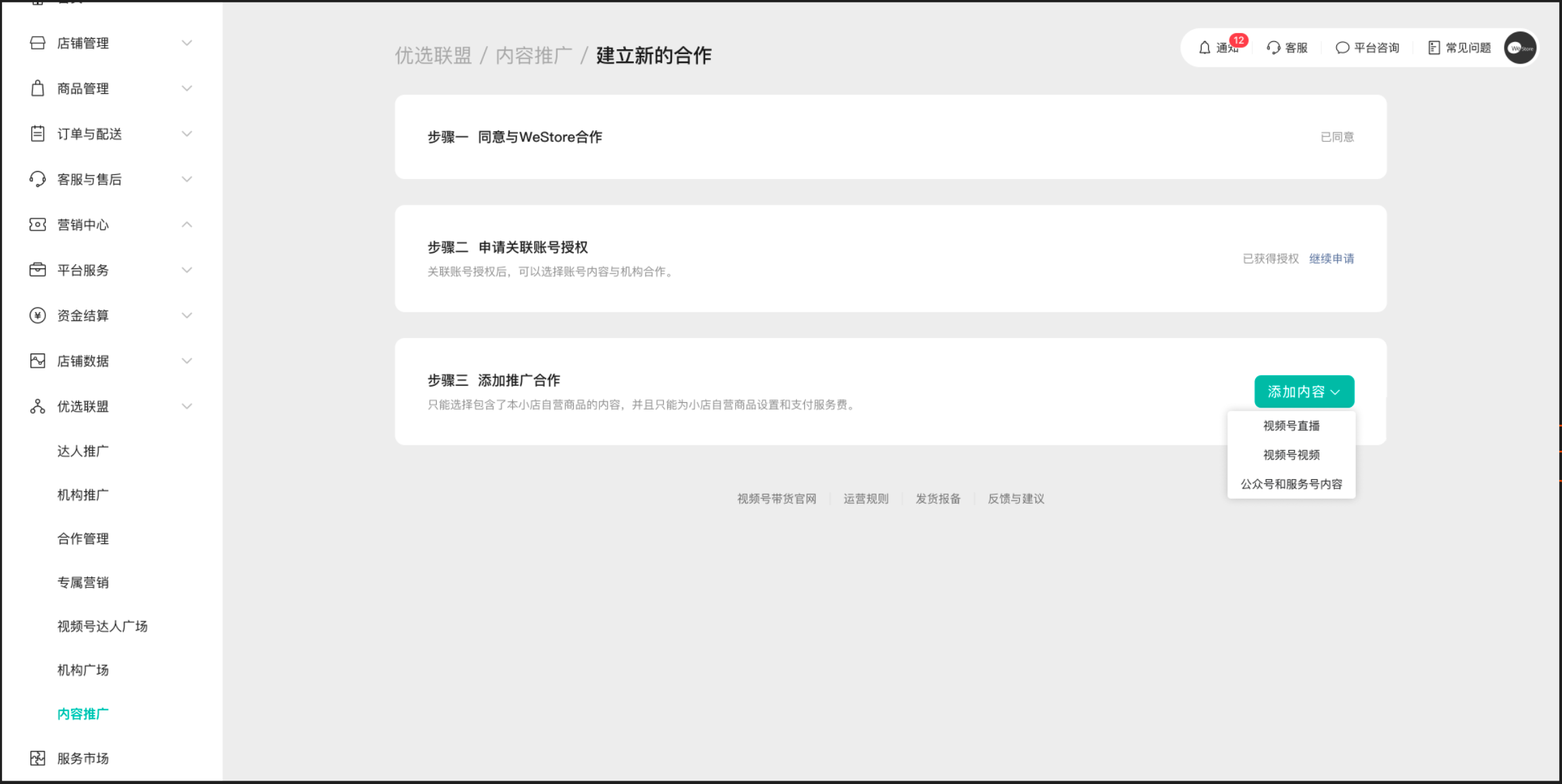Image resolution: width=1562 pixels, height=784 pixels.
Task: Click the customer service headset icon
Action: (x=1273, y=48)
